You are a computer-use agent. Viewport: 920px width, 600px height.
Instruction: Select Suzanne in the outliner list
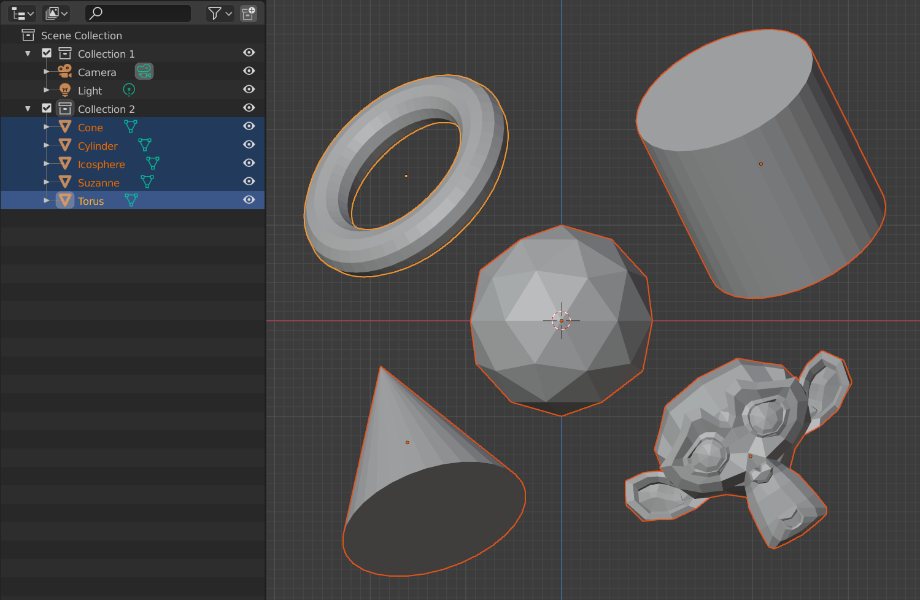(98, 182)
